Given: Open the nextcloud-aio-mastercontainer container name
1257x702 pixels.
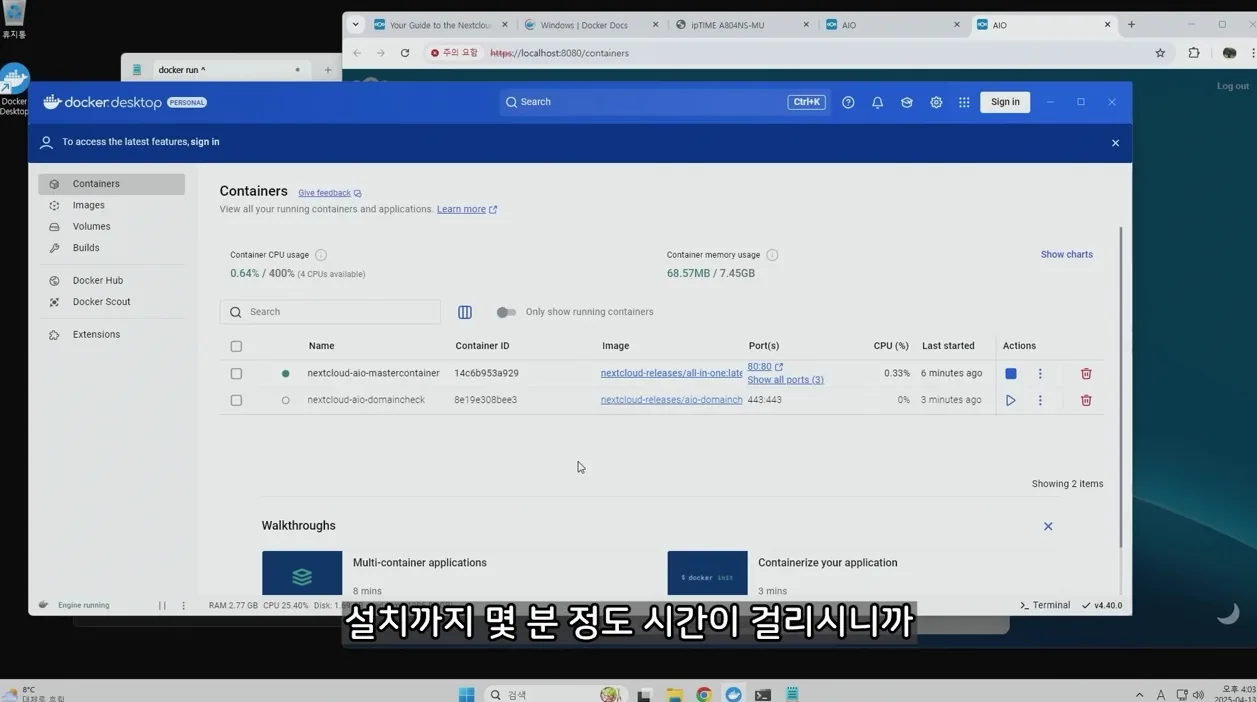Looking at the screenshot, I should tap(373, 373).
